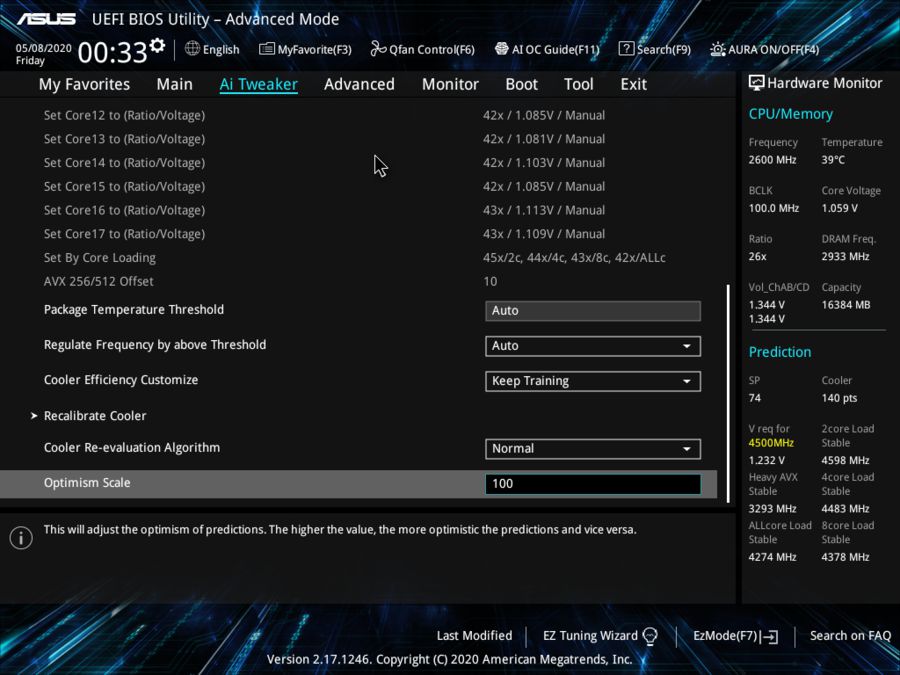Viewport: 900px width, 675px height.
Task: Go to the Exit tab
Action: tap(634, 84)
